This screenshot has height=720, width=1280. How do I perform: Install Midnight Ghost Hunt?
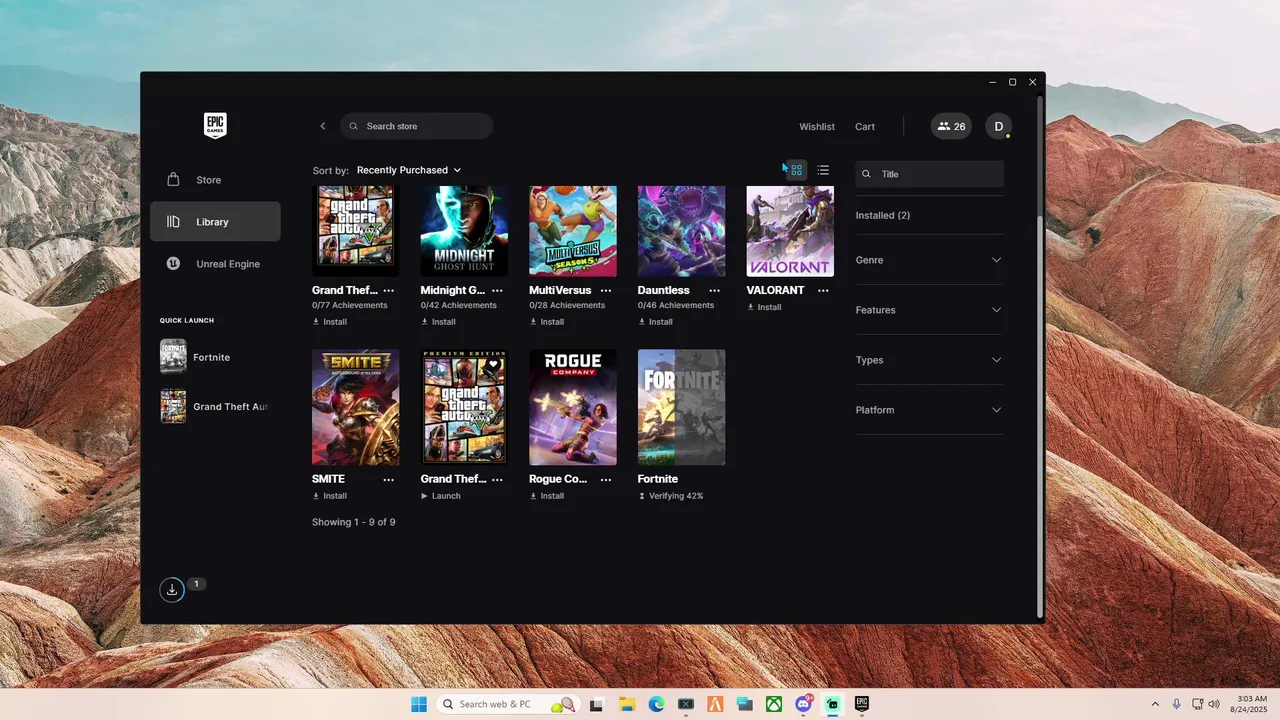click(438, 322)
